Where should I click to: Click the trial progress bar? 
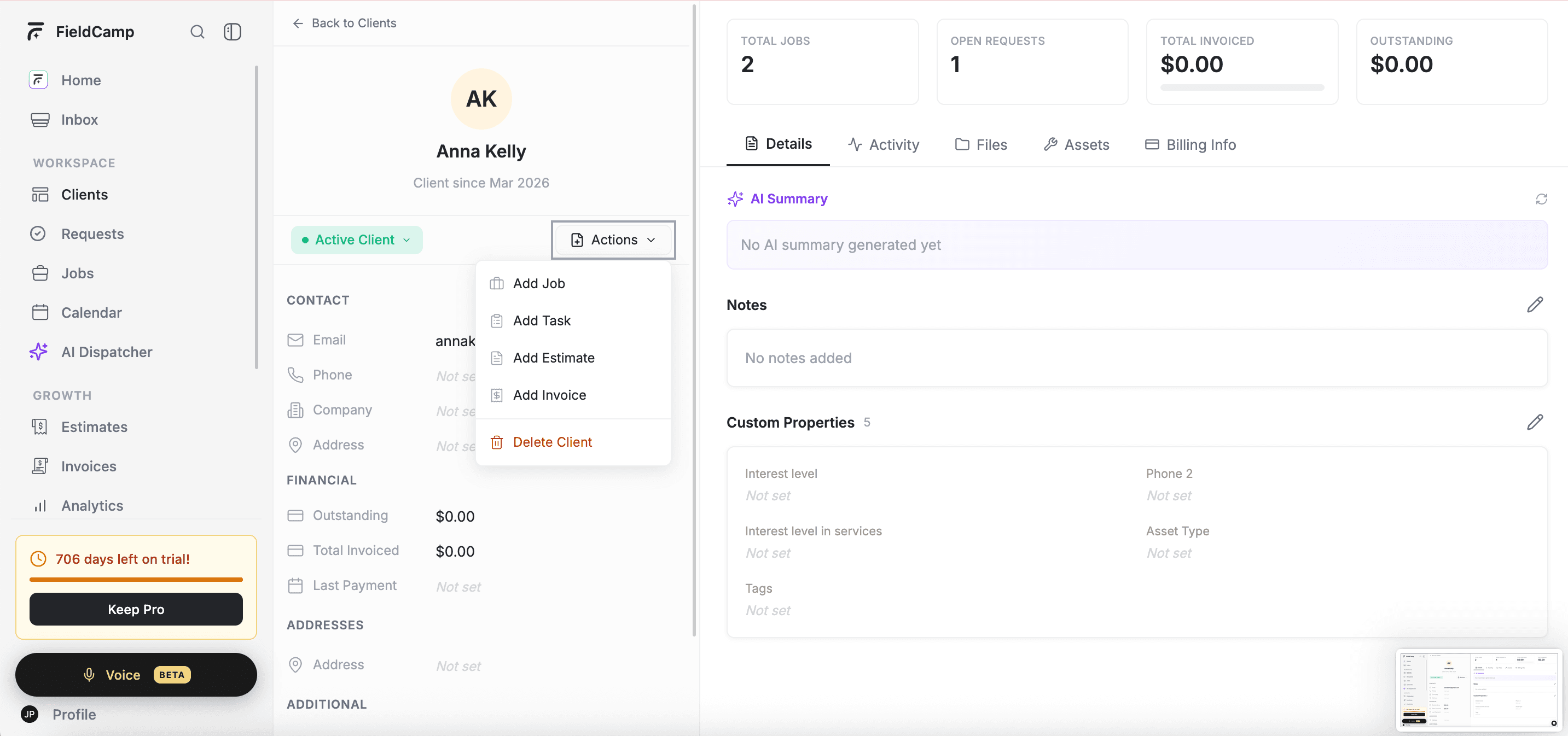pos(136,580)
